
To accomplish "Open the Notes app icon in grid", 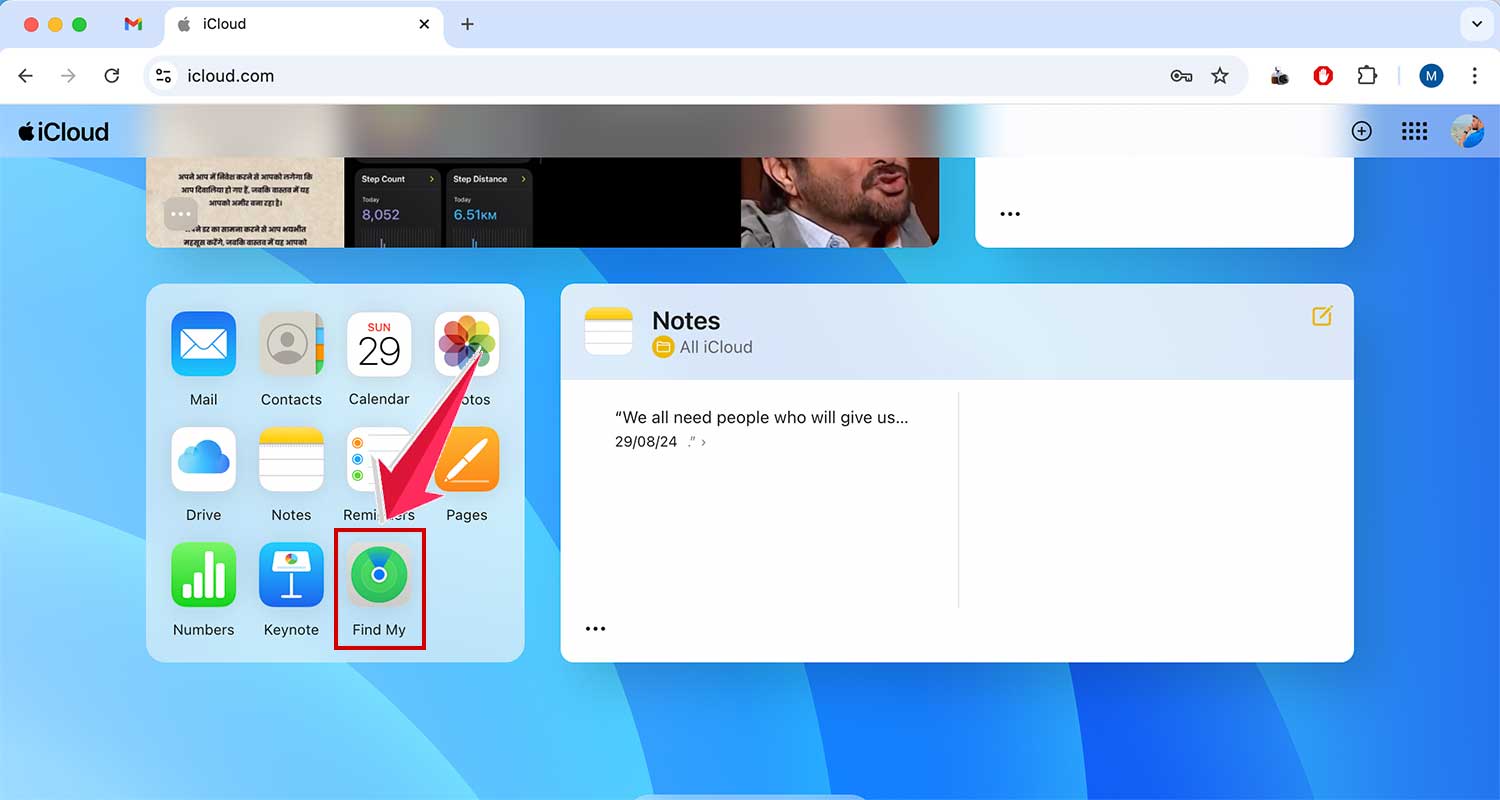I will point(291,460).
